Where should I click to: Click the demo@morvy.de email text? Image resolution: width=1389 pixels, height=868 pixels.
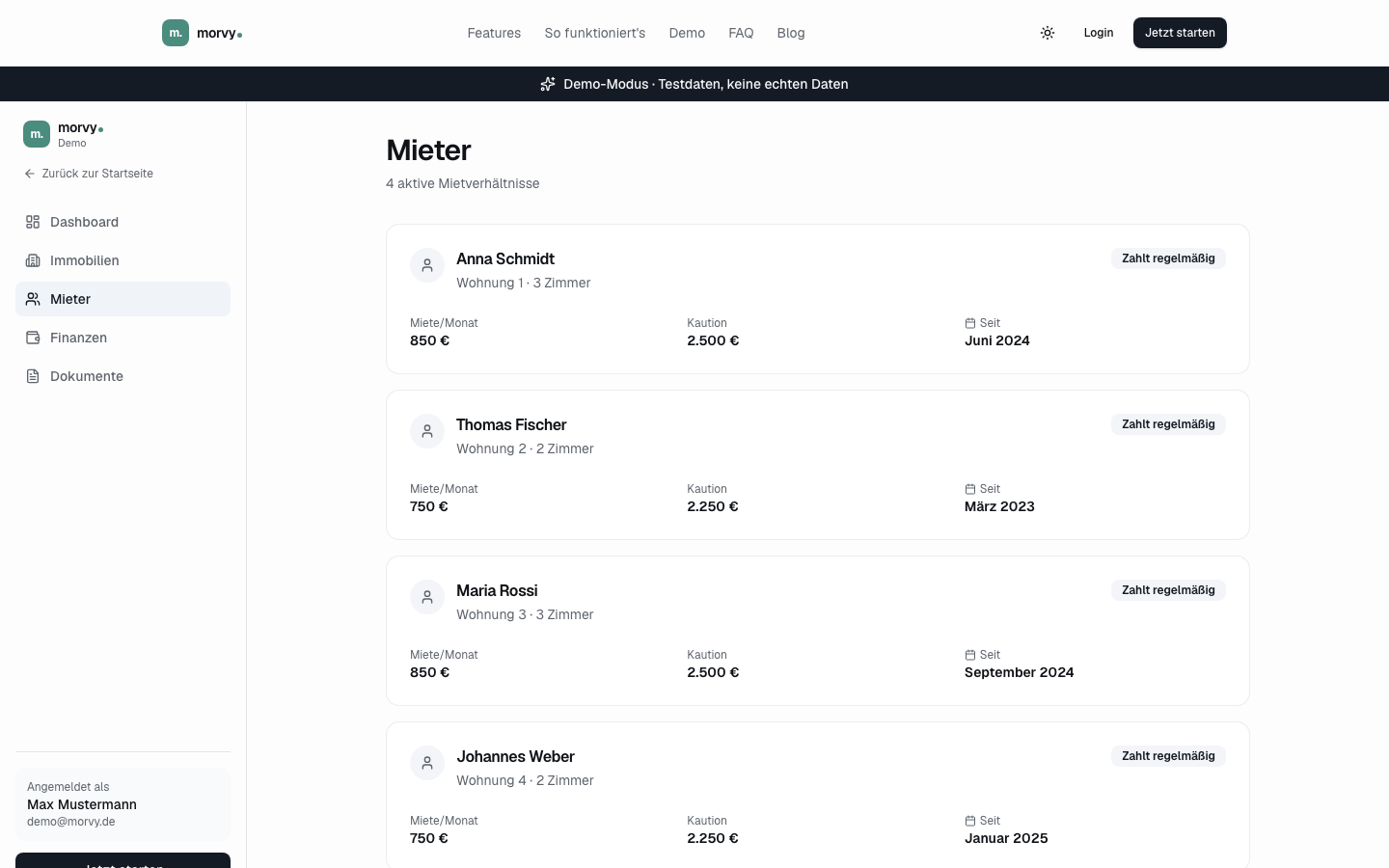(x=71, y=822)
